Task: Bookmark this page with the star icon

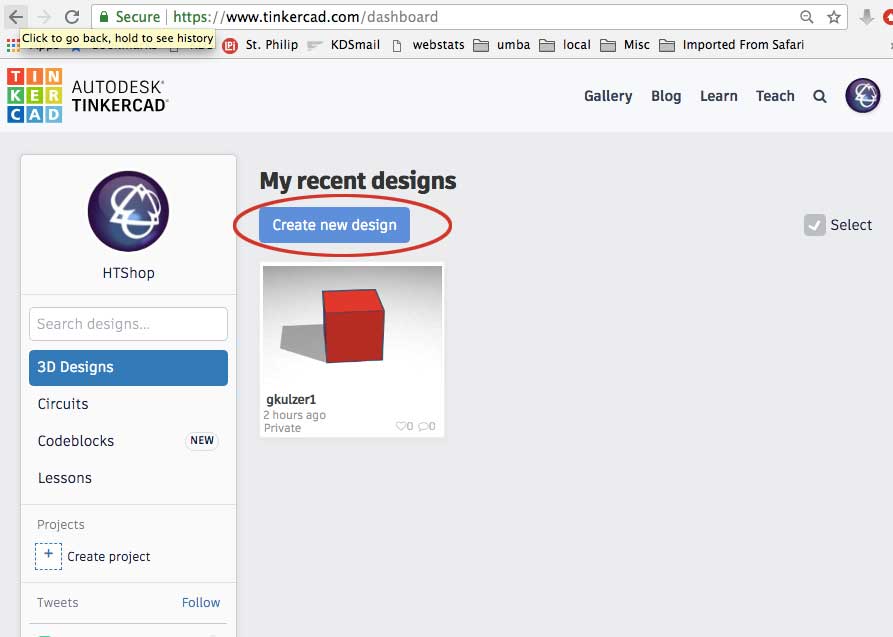Action: 834,17
